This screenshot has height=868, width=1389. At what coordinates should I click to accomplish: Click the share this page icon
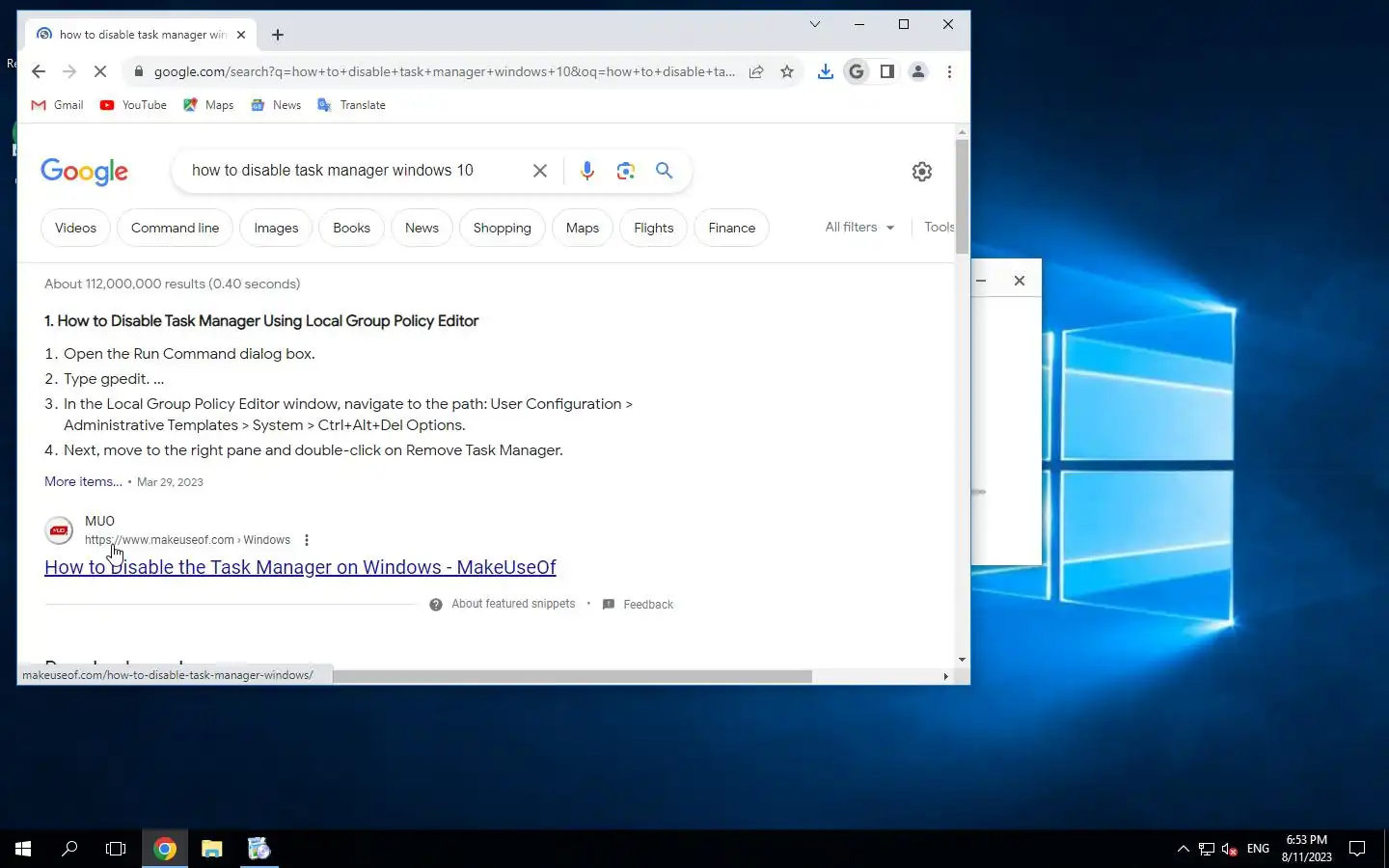point(756,71)
